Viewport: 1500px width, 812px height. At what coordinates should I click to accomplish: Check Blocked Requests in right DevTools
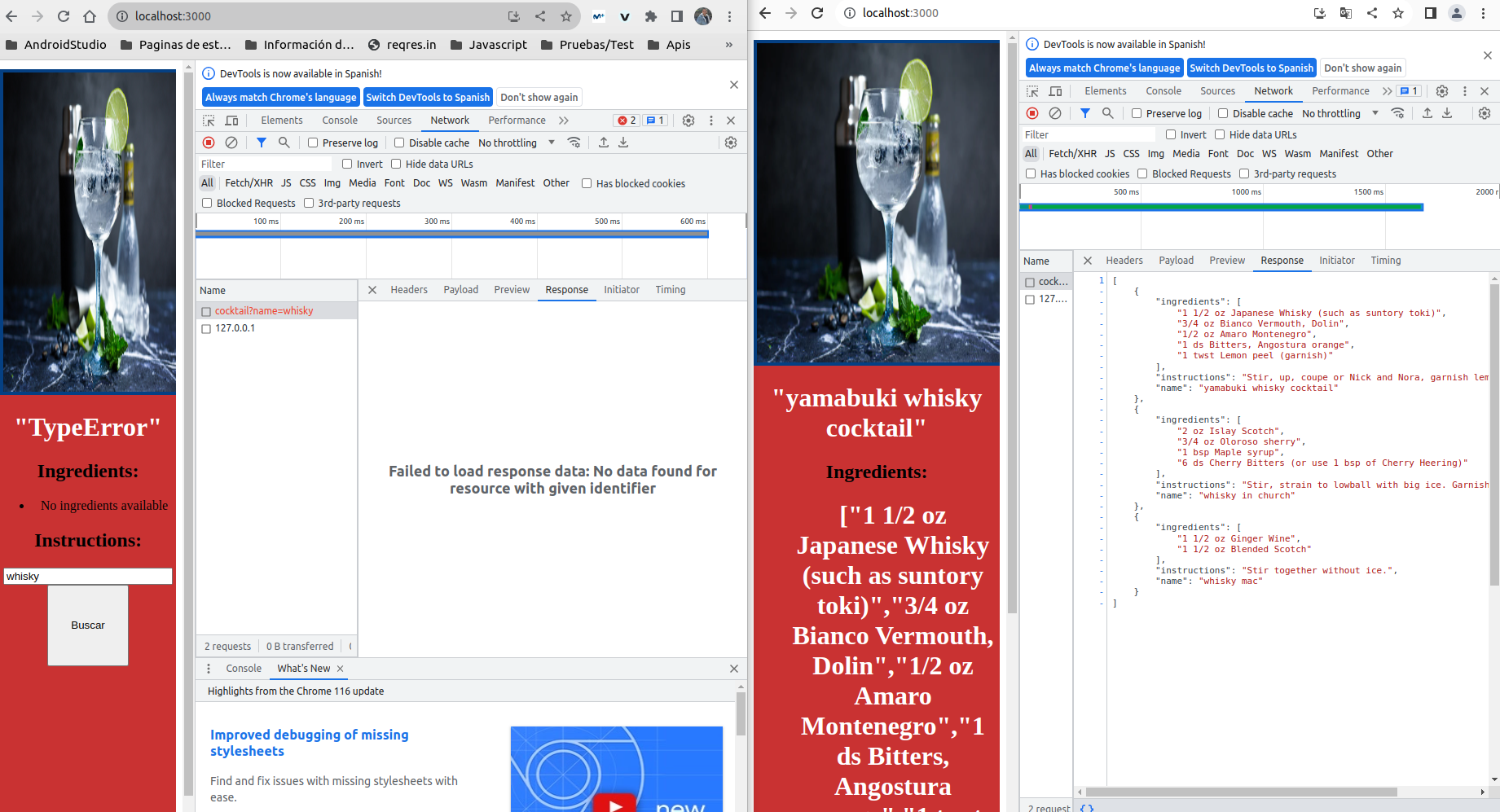tap(1142, 173)
